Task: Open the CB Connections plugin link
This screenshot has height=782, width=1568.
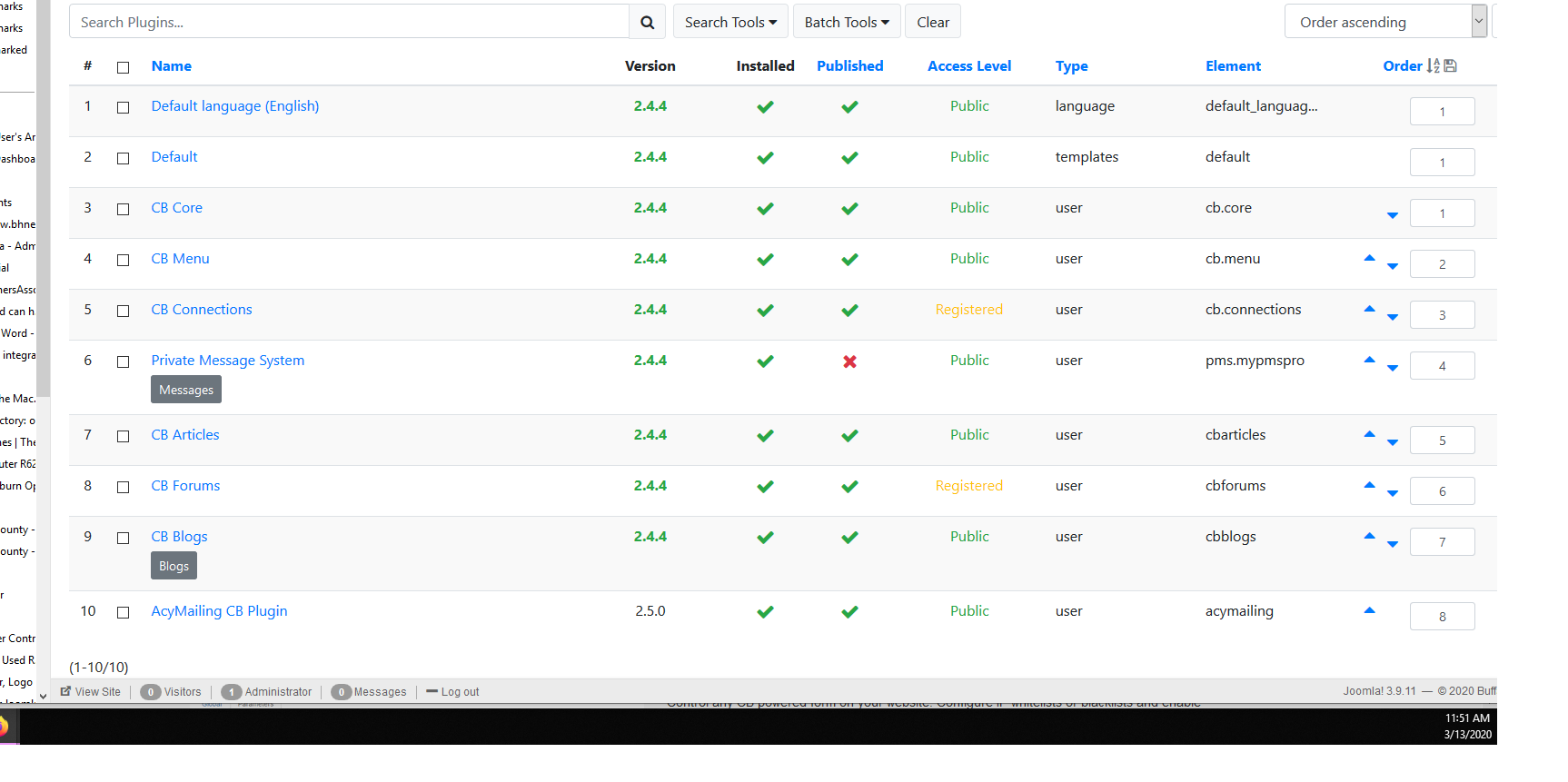Action: tap(202, 310)
